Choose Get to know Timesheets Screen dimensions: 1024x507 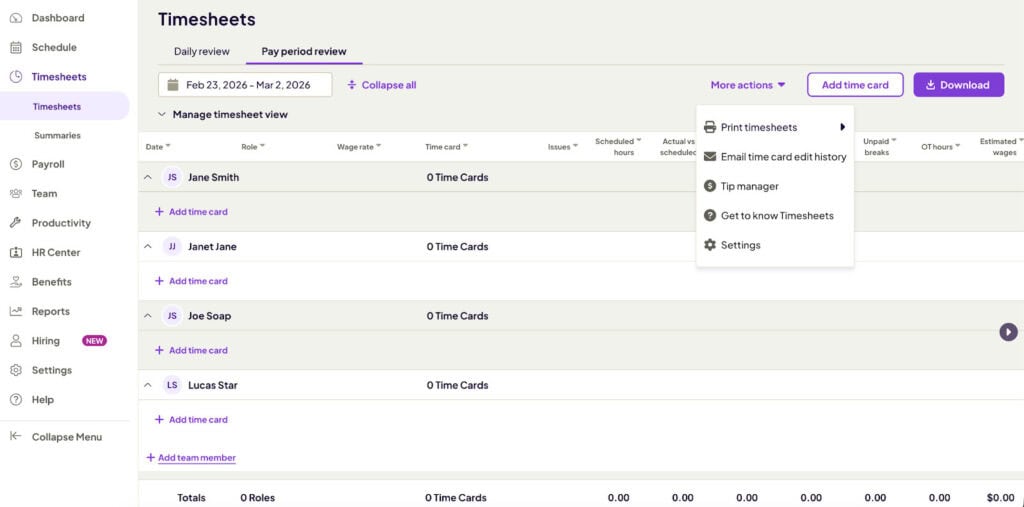[x=775, y=216]
